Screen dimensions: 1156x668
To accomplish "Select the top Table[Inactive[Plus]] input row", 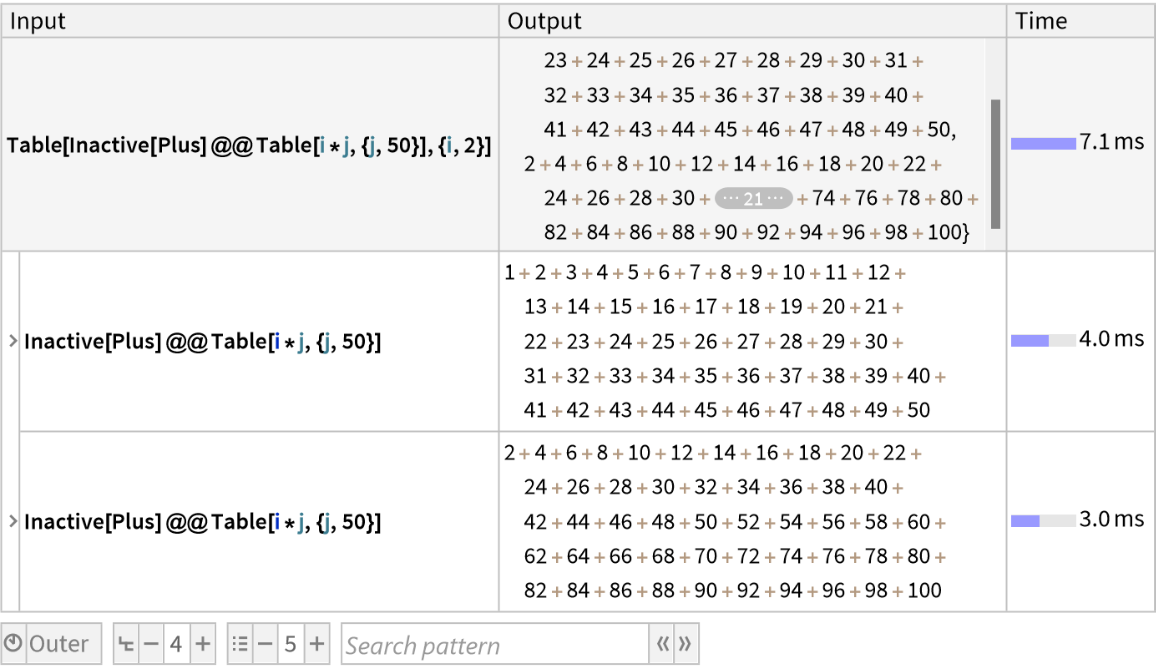I will pyautogui.click(x=249, y=145).
